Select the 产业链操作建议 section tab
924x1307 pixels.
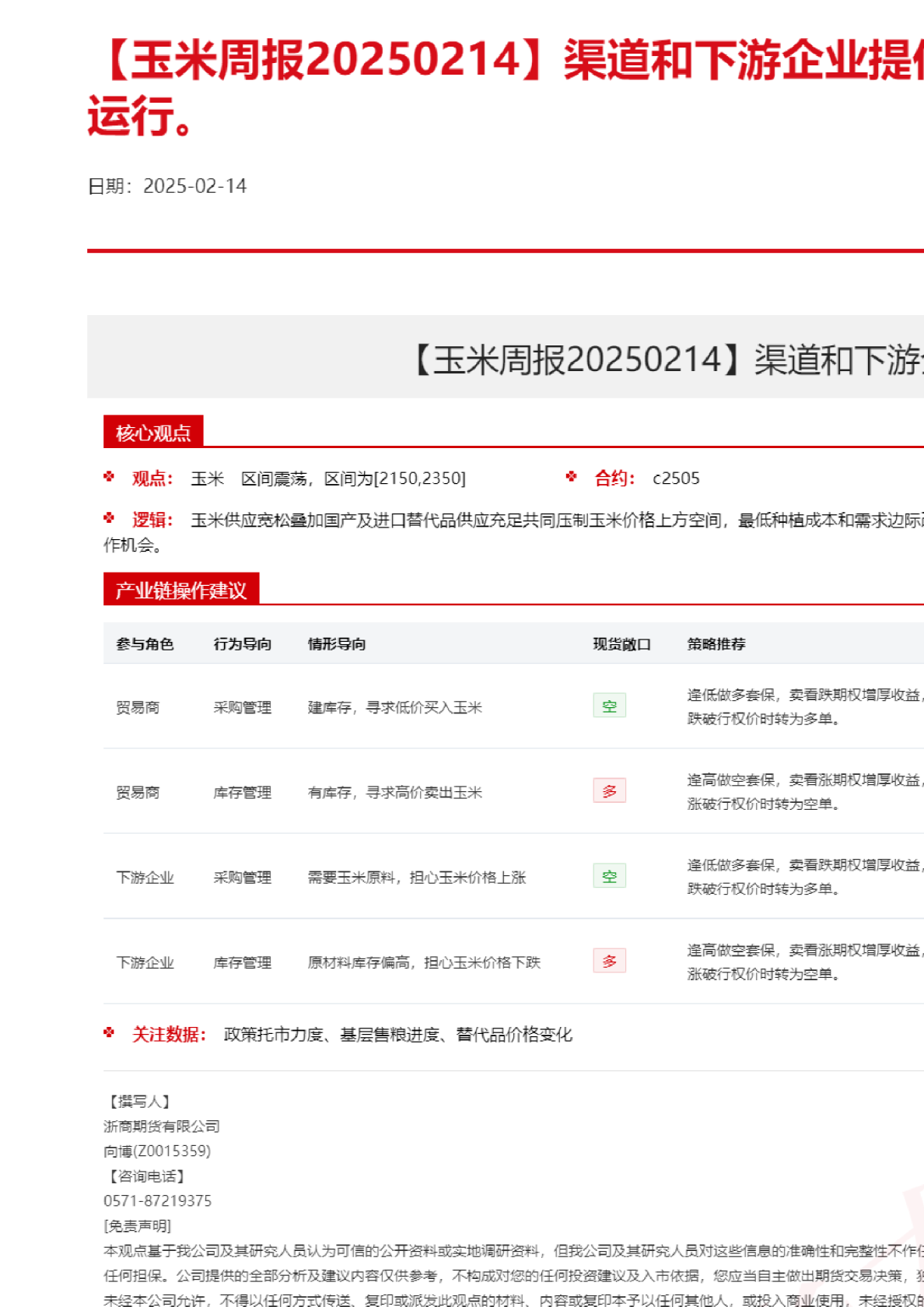tap(180, 590)
